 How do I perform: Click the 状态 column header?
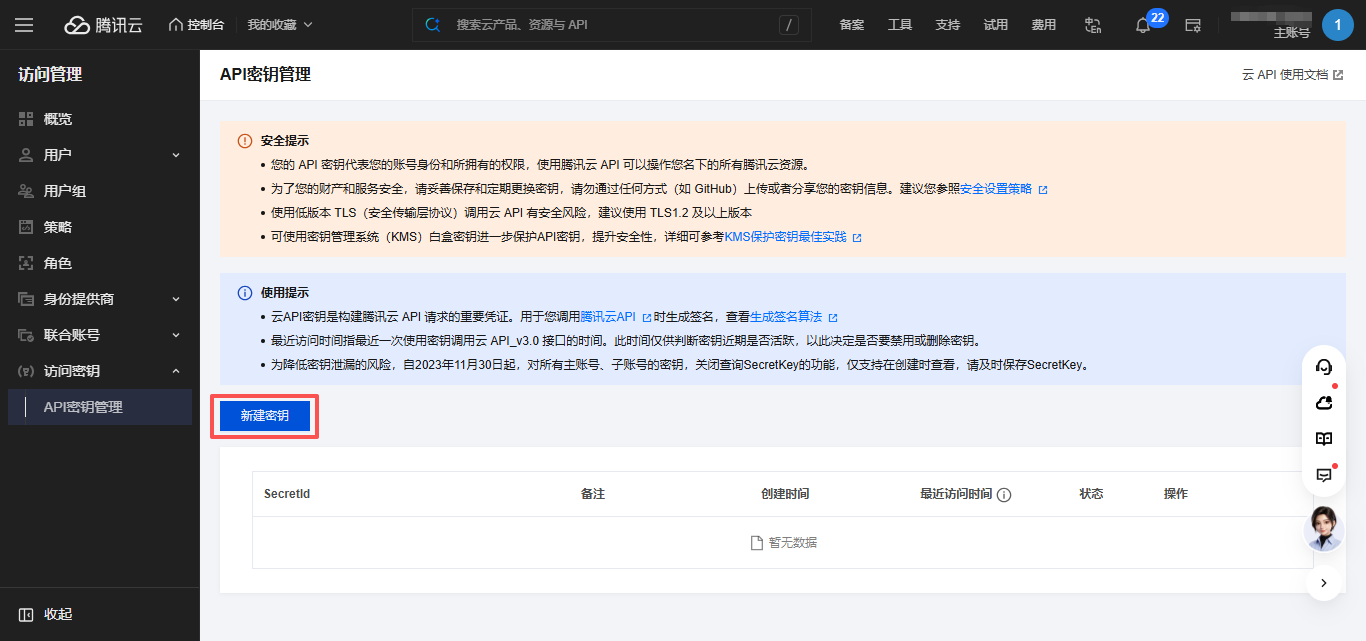point(1091,494)
